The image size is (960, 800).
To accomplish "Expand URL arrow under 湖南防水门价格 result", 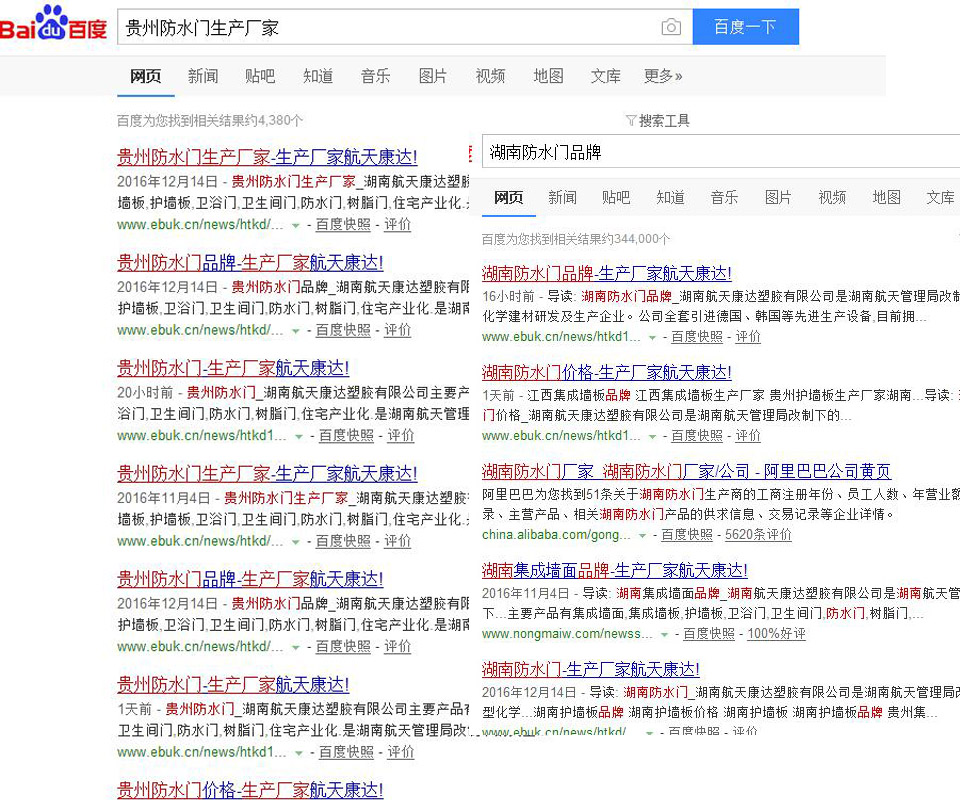I will coord(652,436).
